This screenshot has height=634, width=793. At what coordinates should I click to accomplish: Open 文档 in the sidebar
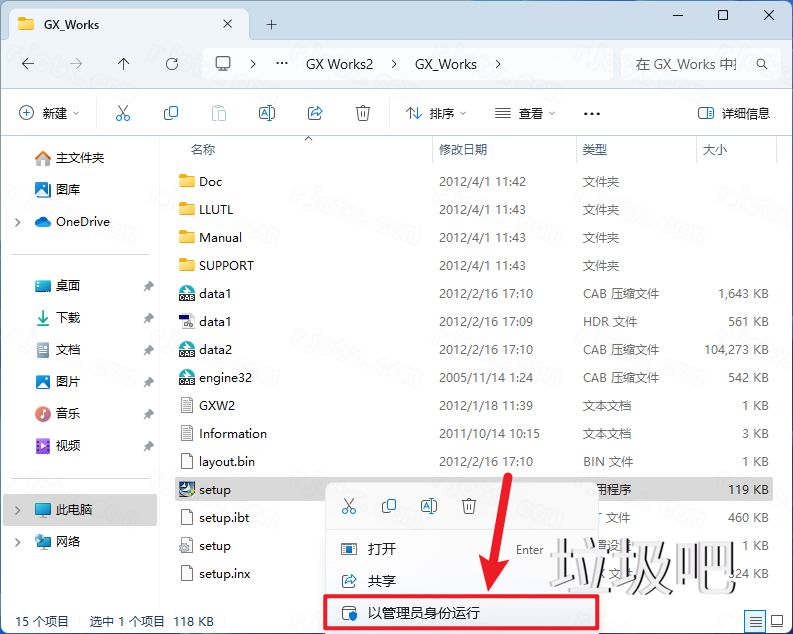[x=57, y=350]
